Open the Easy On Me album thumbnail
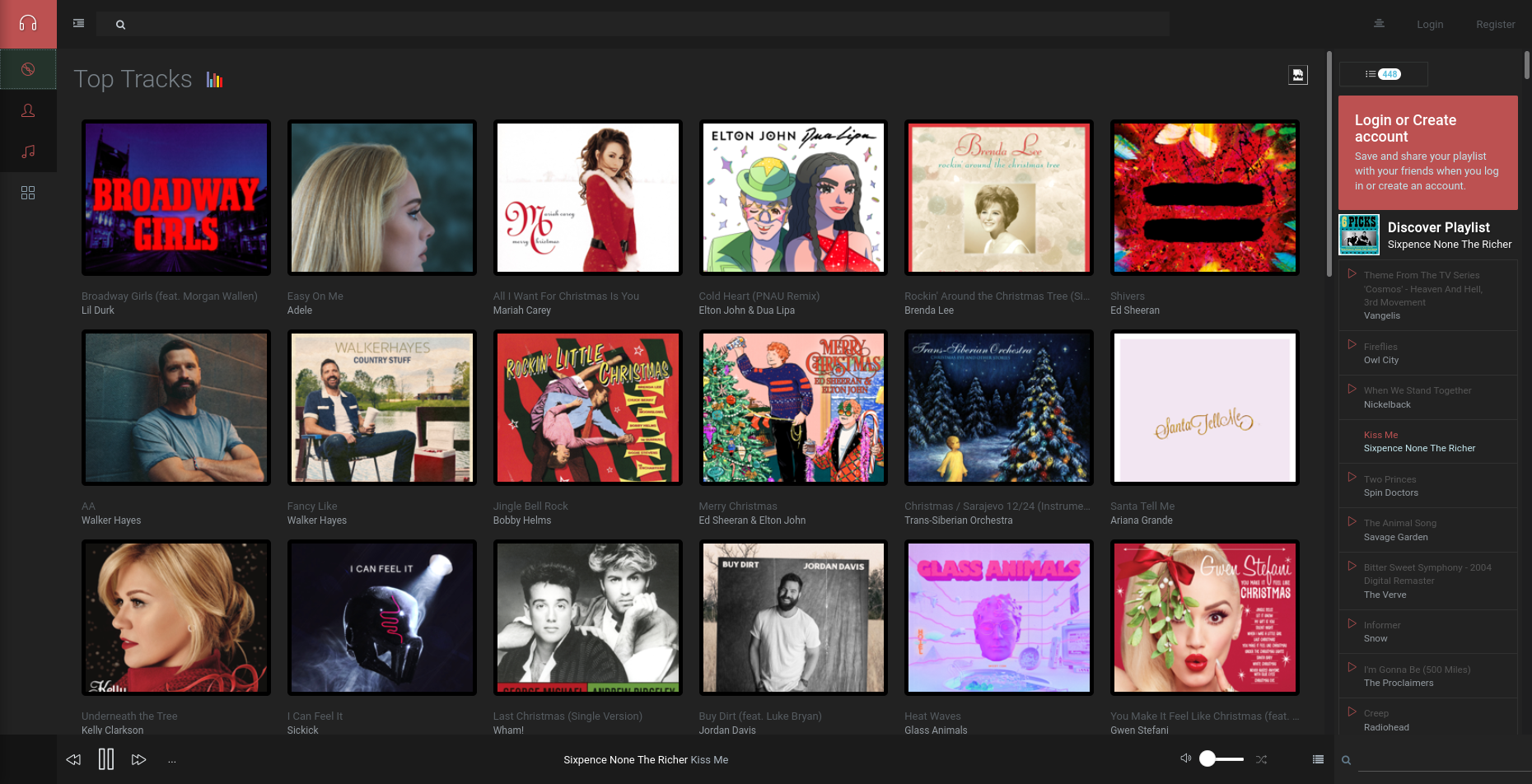The image size is (1532, 784). pyautogui.click(x=382, y=198)
